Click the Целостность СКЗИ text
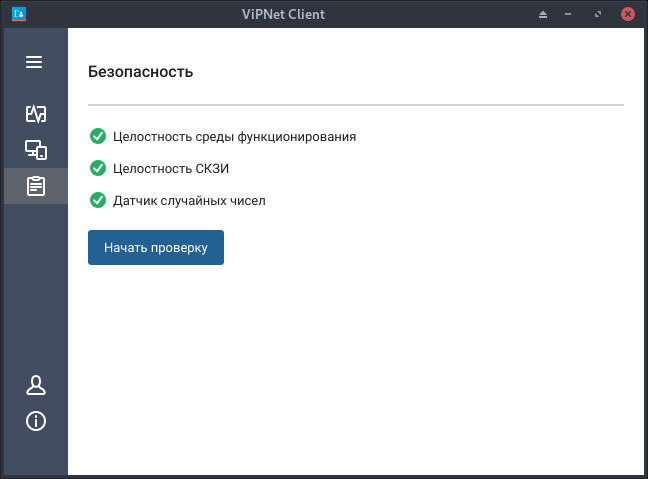648x479 pixels. (x=171, y=169)
